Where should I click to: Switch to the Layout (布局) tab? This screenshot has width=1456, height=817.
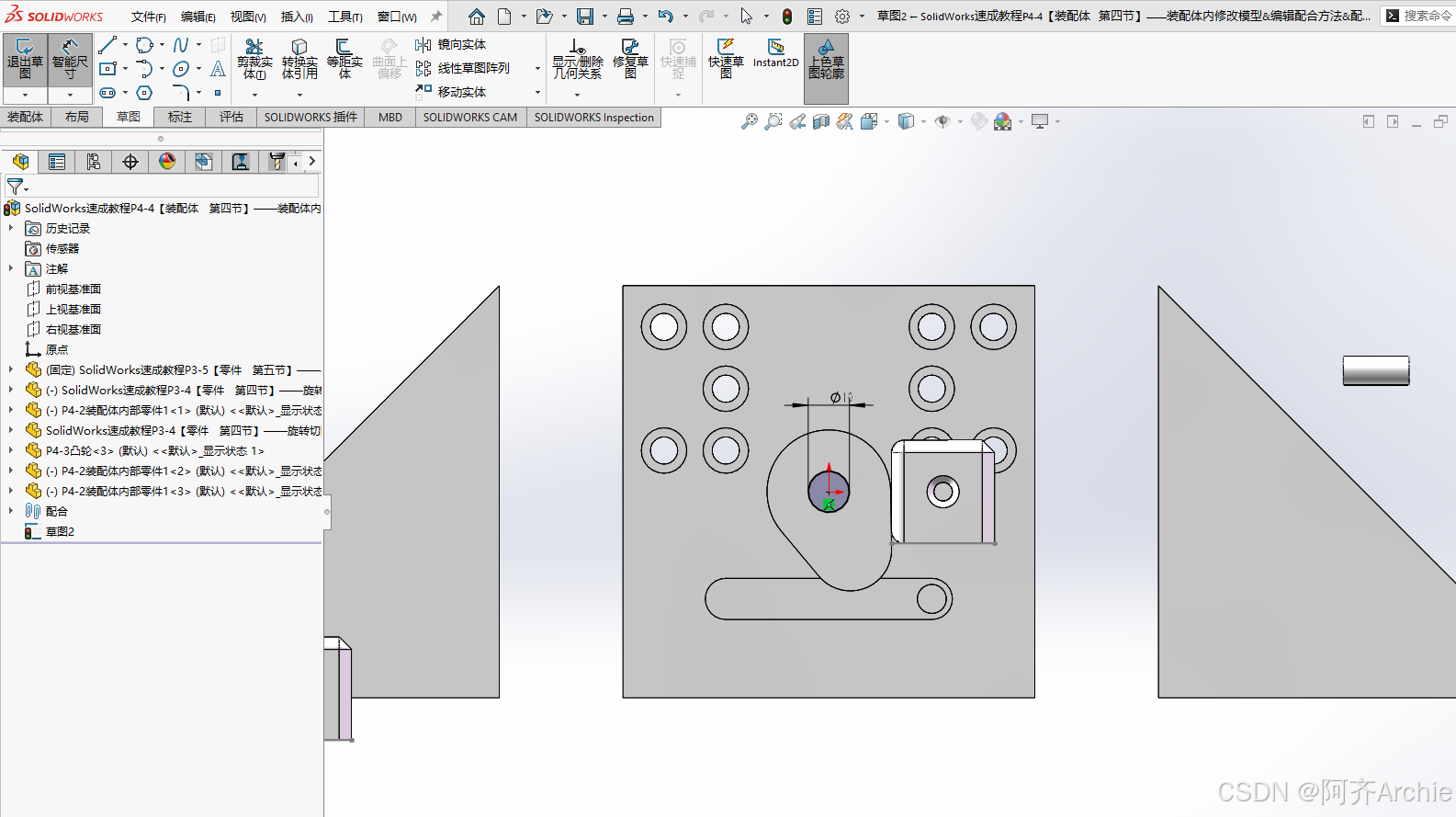[77, 117]
